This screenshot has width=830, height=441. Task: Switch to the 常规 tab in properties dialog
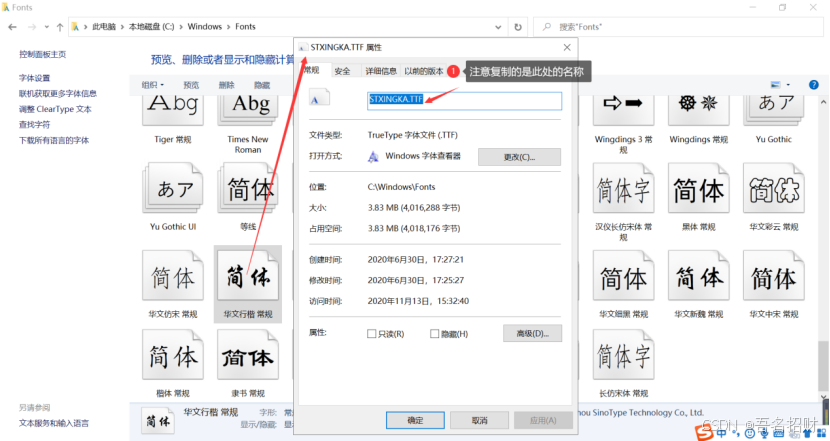coord(312,70)
